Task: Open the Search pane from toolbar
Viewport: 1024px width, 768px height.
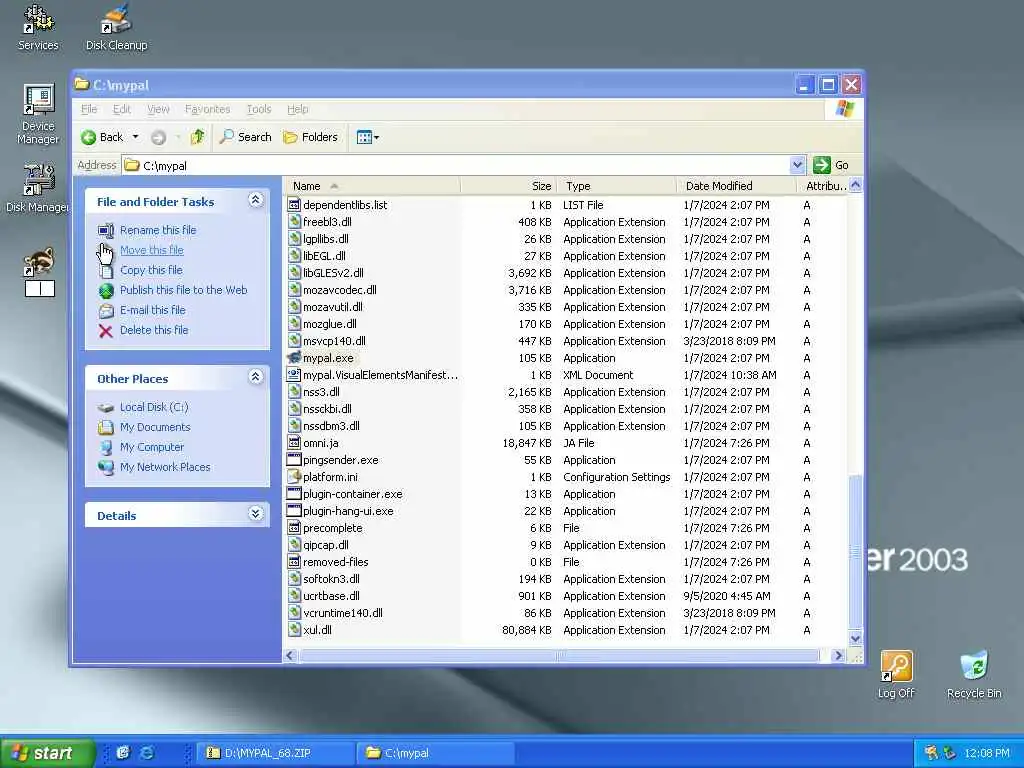Action: (x=246, y=137)
